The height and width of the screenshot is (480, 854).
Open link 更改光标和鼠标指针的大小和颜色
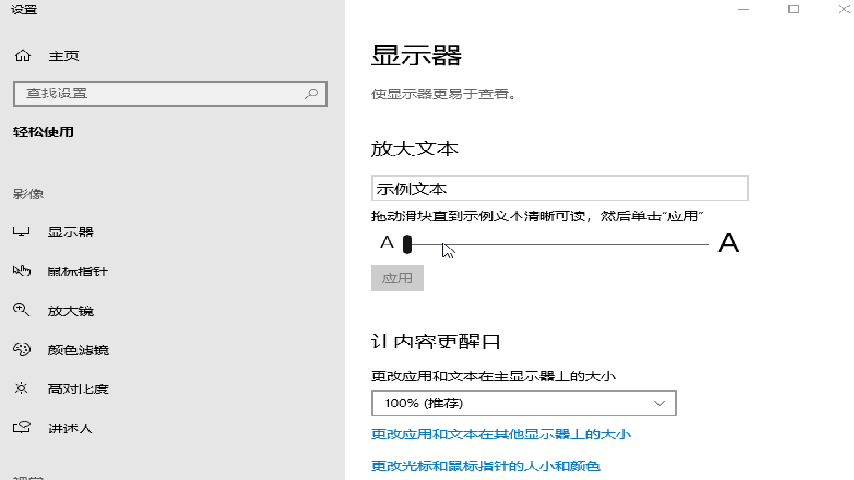point(485,466)
